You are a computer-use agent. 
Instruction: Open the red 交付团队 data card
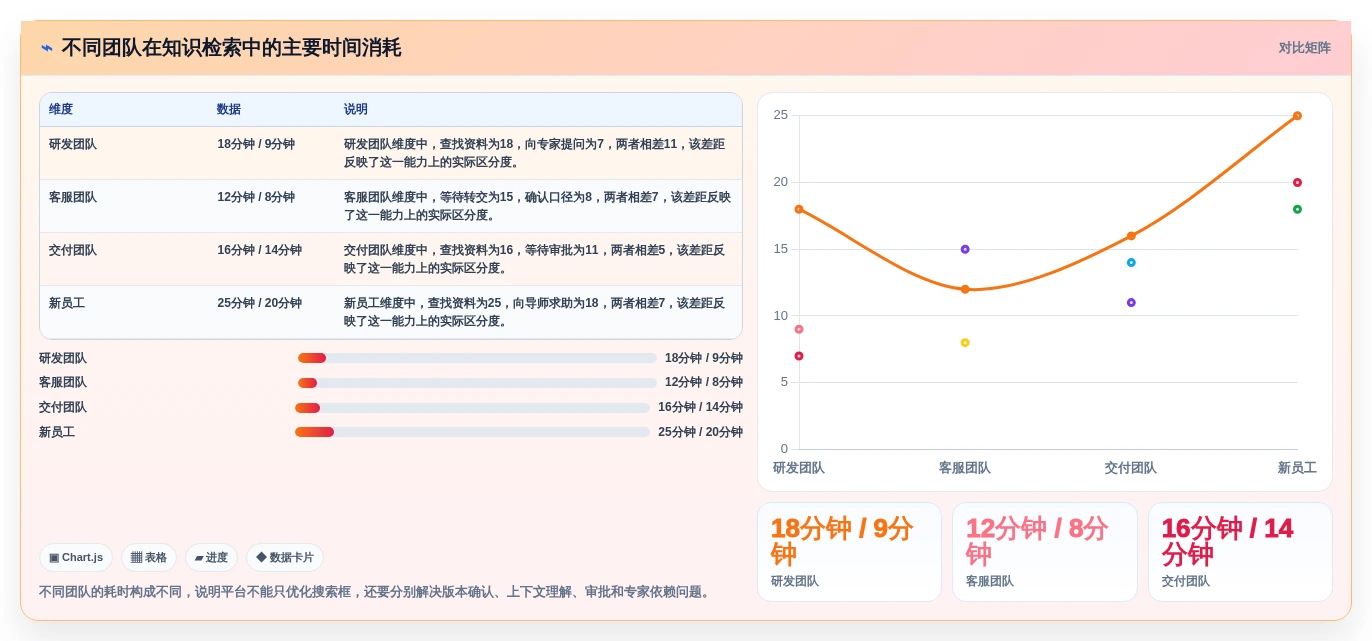point(1240,552)
